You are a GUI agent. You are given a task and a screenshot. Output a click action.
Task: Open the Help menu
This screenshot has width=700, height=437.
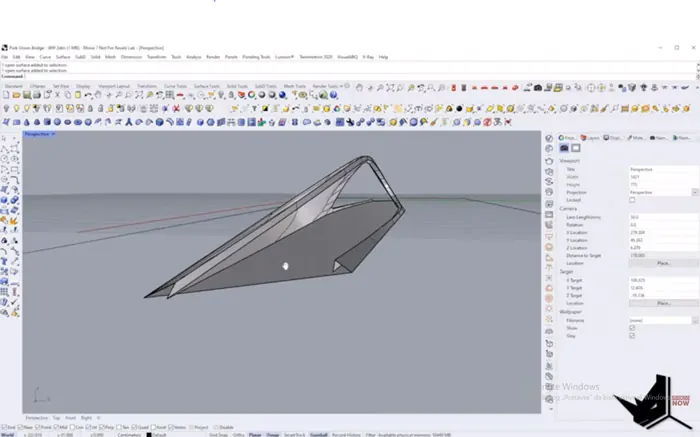point(383,57)
